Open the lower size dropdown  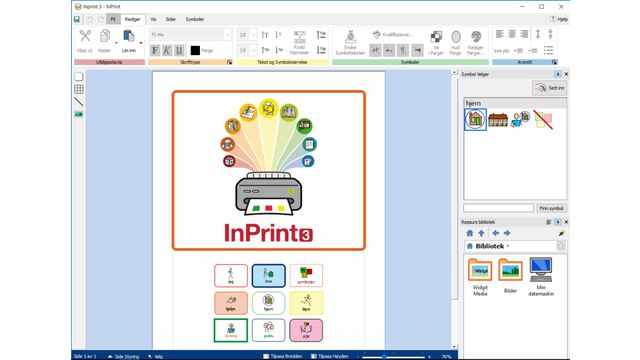point(253,50)
